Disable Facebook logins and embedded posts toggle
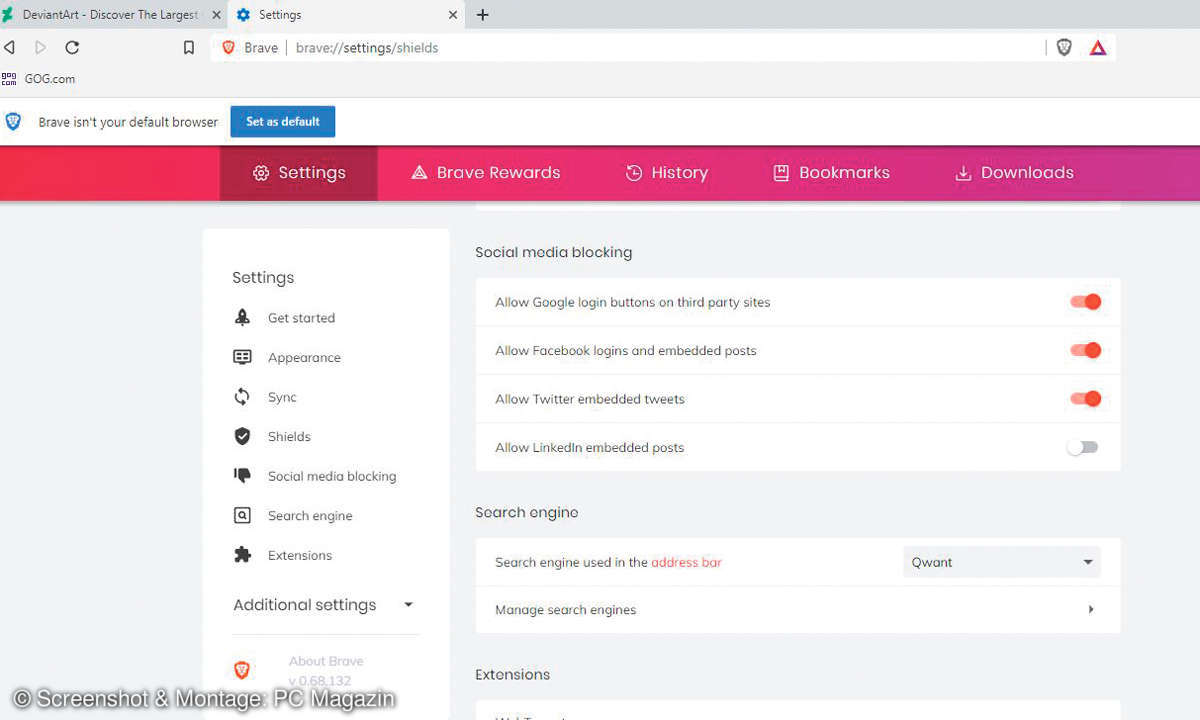The height and width of the screenshot is (720, 1200). tap(1085, 350)
